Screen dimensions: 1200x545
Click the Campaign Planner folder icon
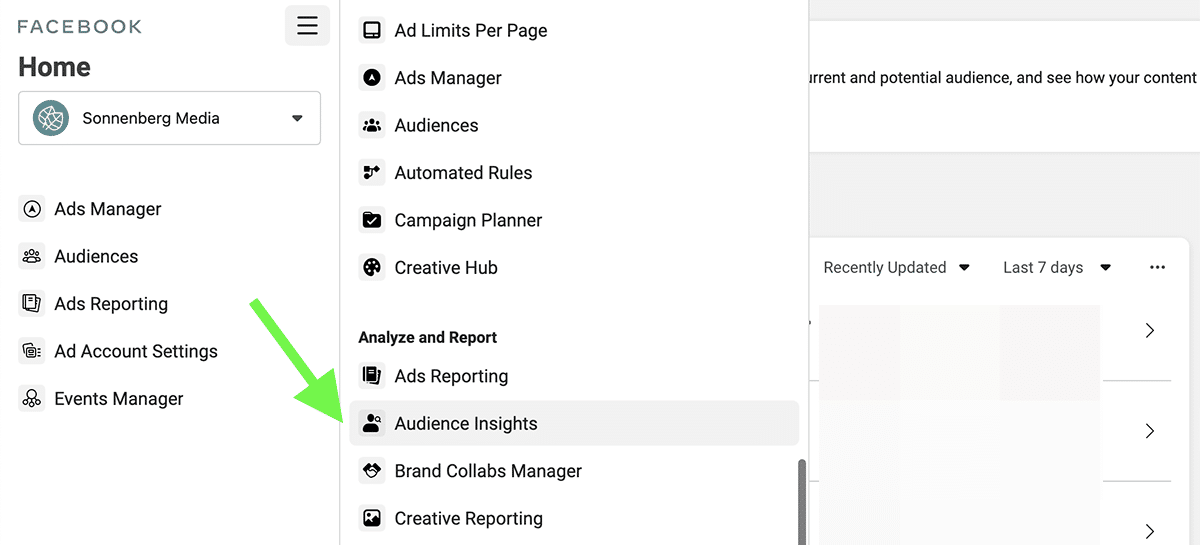tap(372, 220)
